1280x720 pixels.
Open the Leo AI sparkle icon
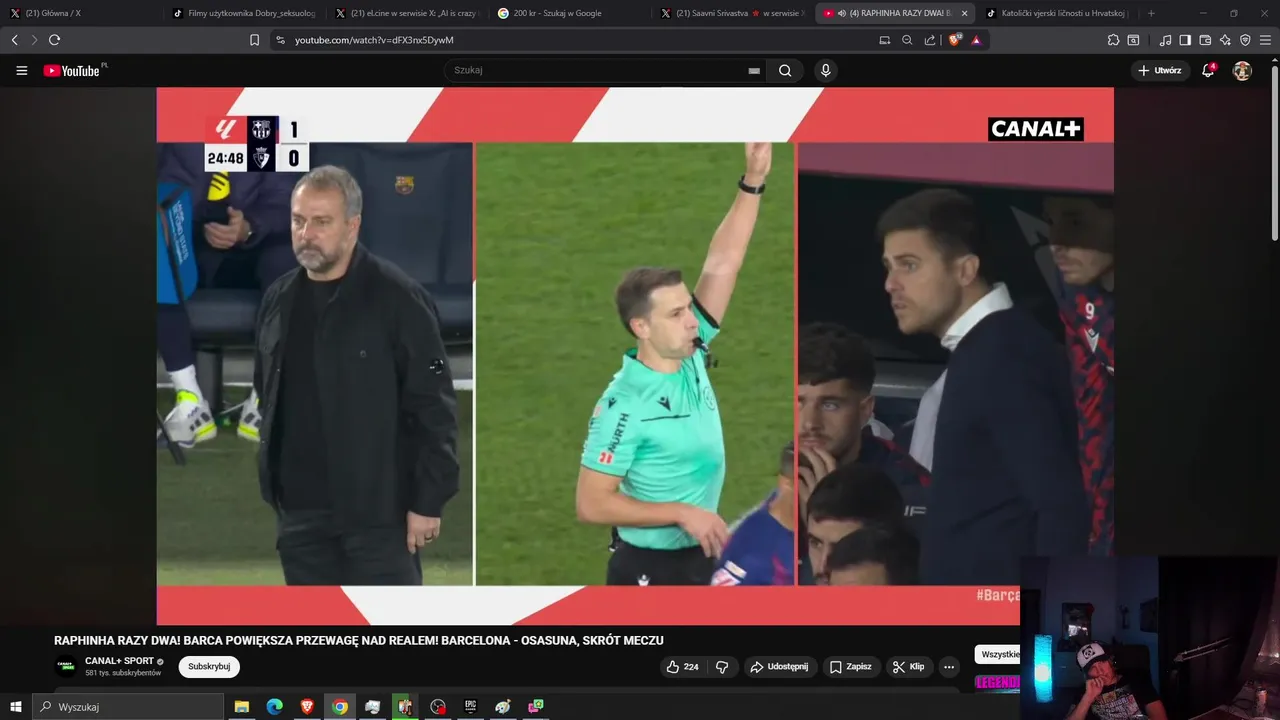(x=1225, y=40)
